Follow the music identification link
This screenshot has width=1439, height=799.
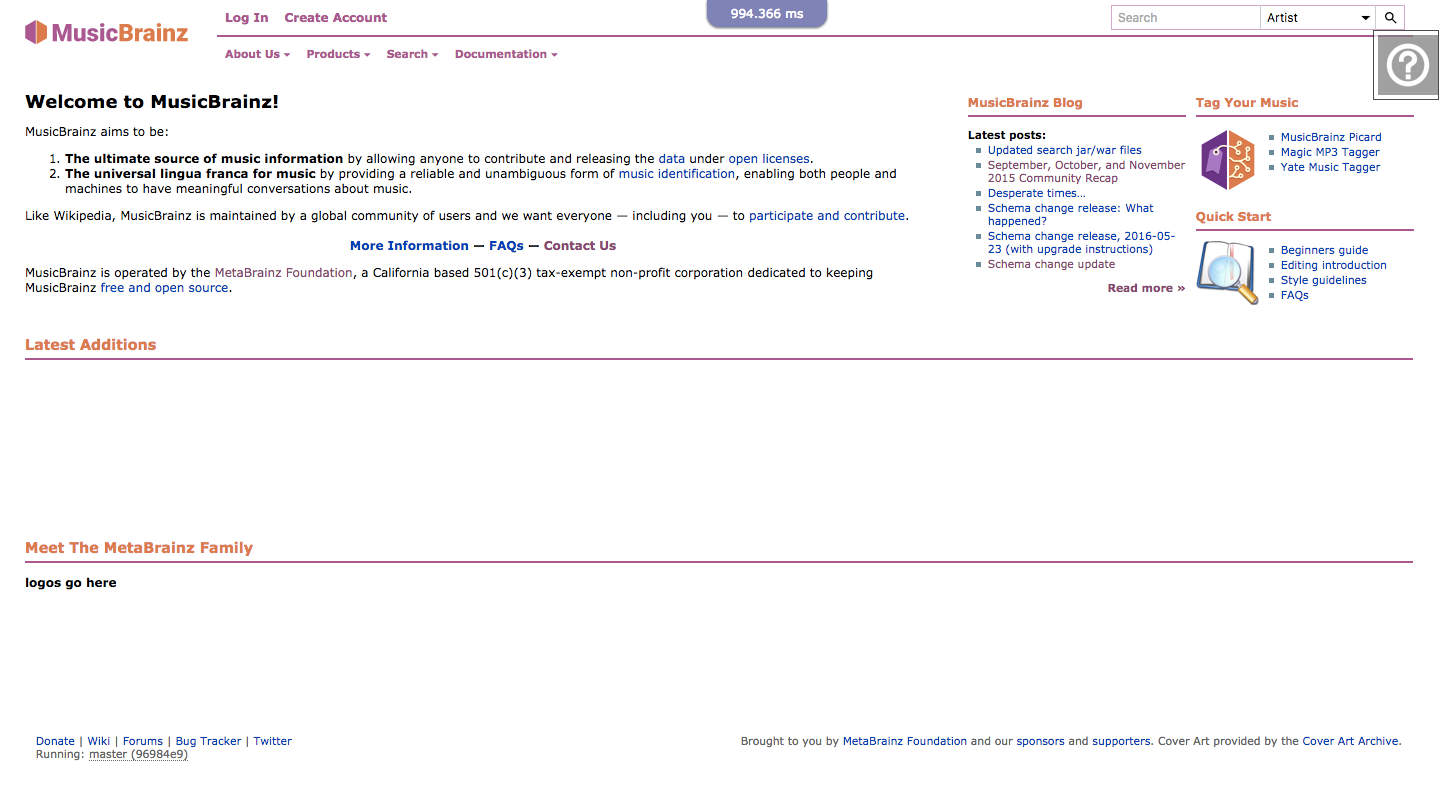(677, 173)
